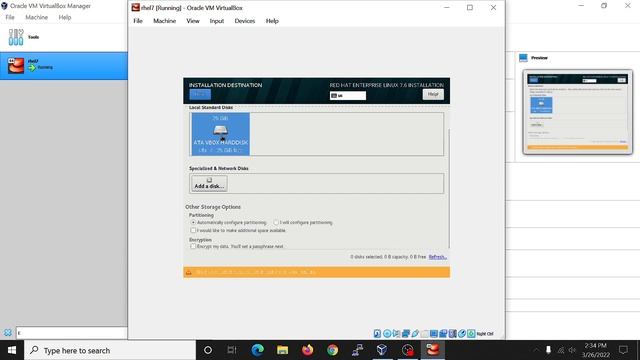Click the USB devices status icon
Viewport: 640px width, 360px height.
point(415,333)
